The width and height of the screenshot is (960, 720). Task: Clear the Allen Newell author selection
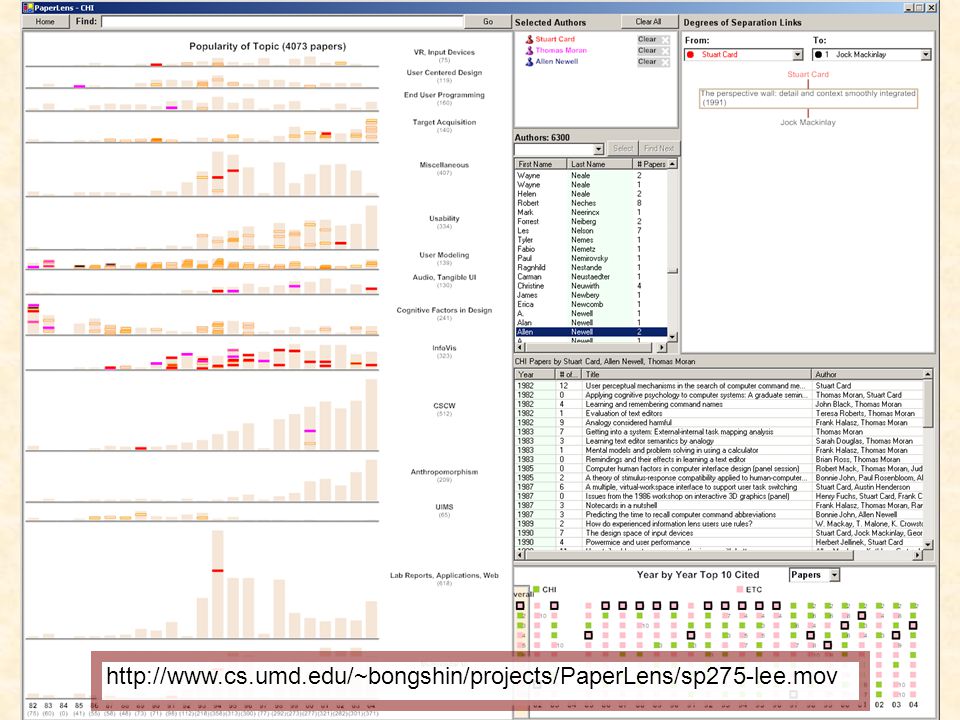pos(653,61)
